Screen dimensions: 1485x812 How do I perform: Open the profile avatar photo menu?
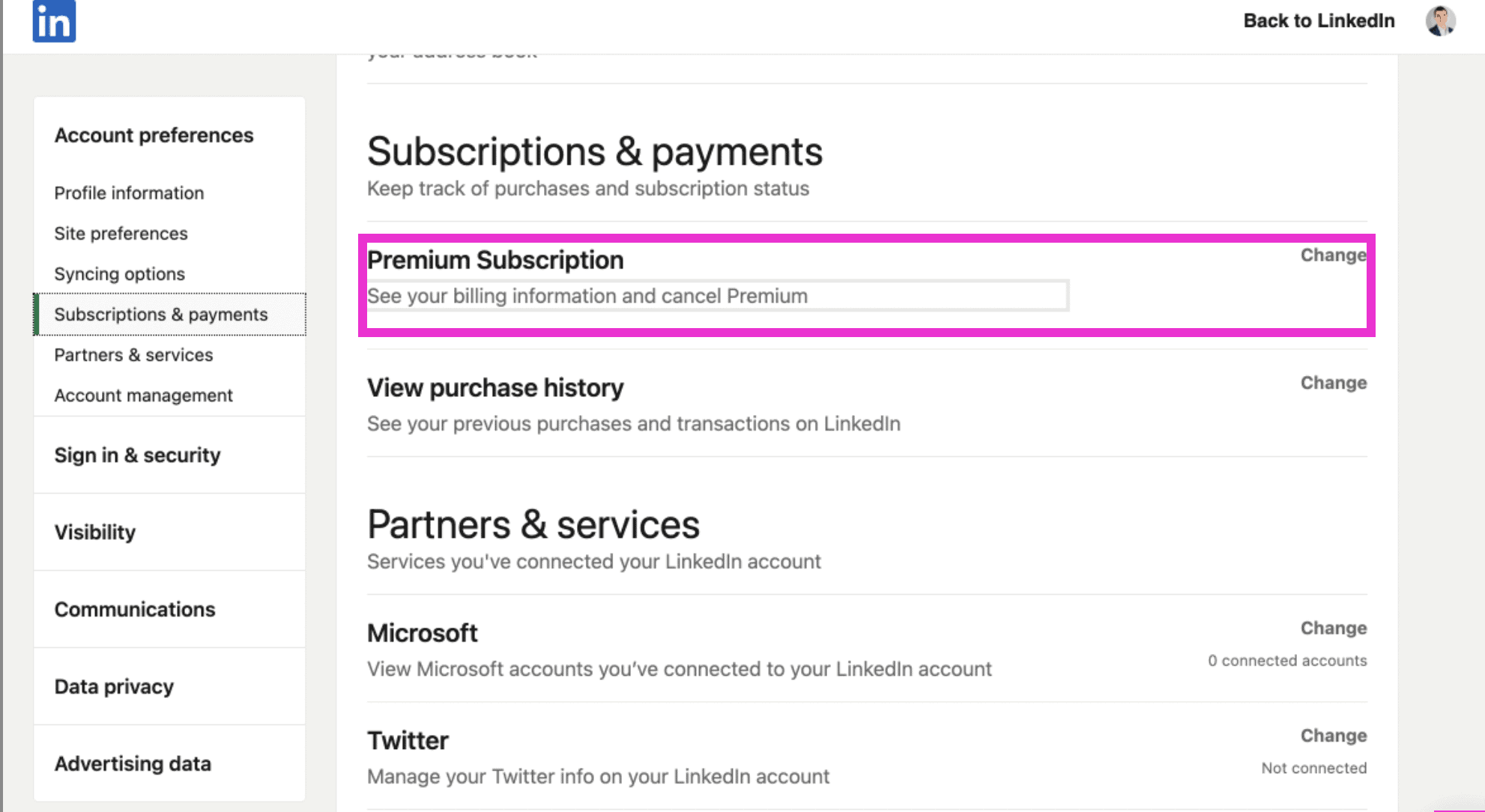pyautogui.click(x=1440, y=21)
